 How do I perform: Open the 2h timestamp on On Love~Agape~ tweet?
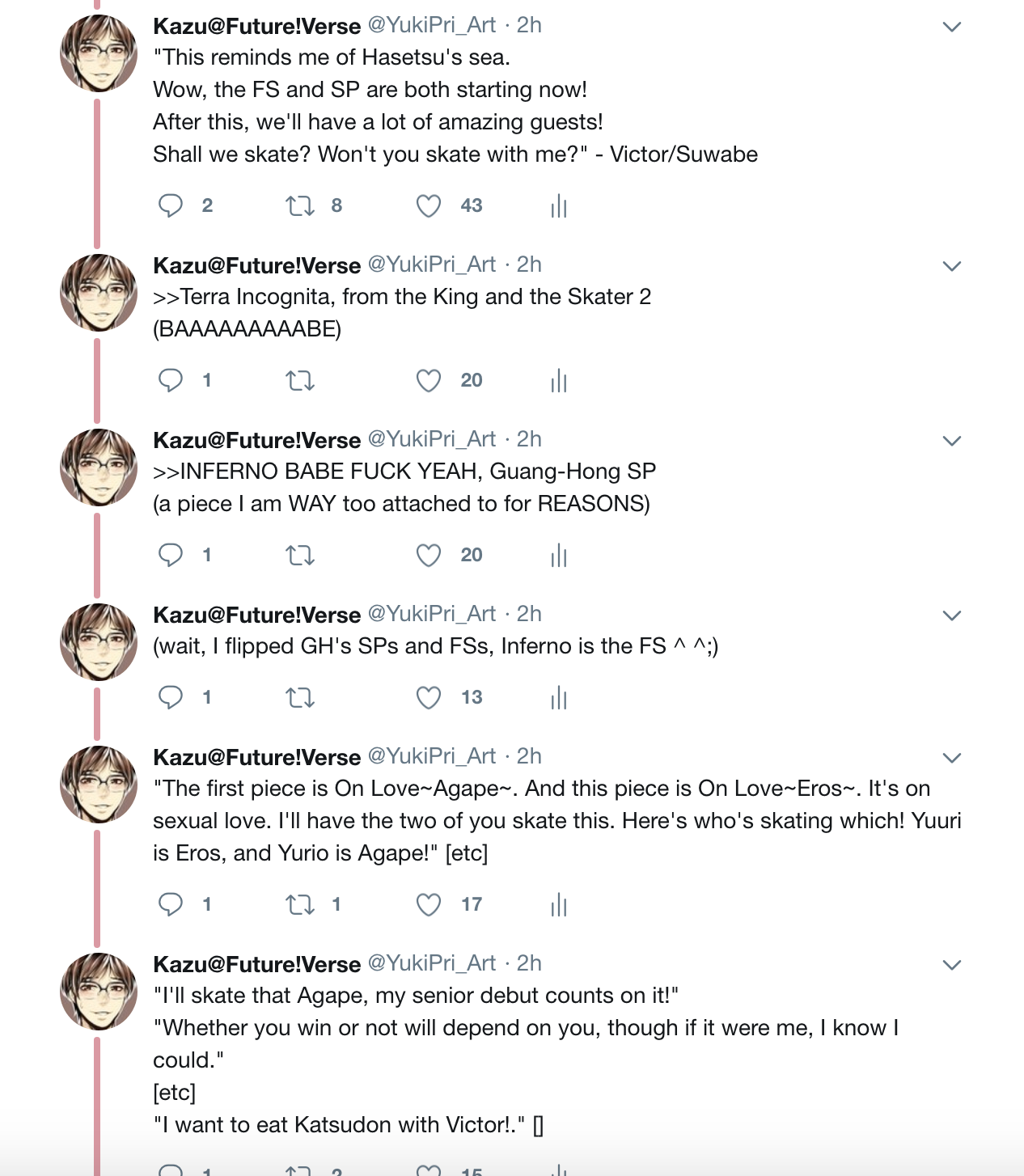coord(529,756)
